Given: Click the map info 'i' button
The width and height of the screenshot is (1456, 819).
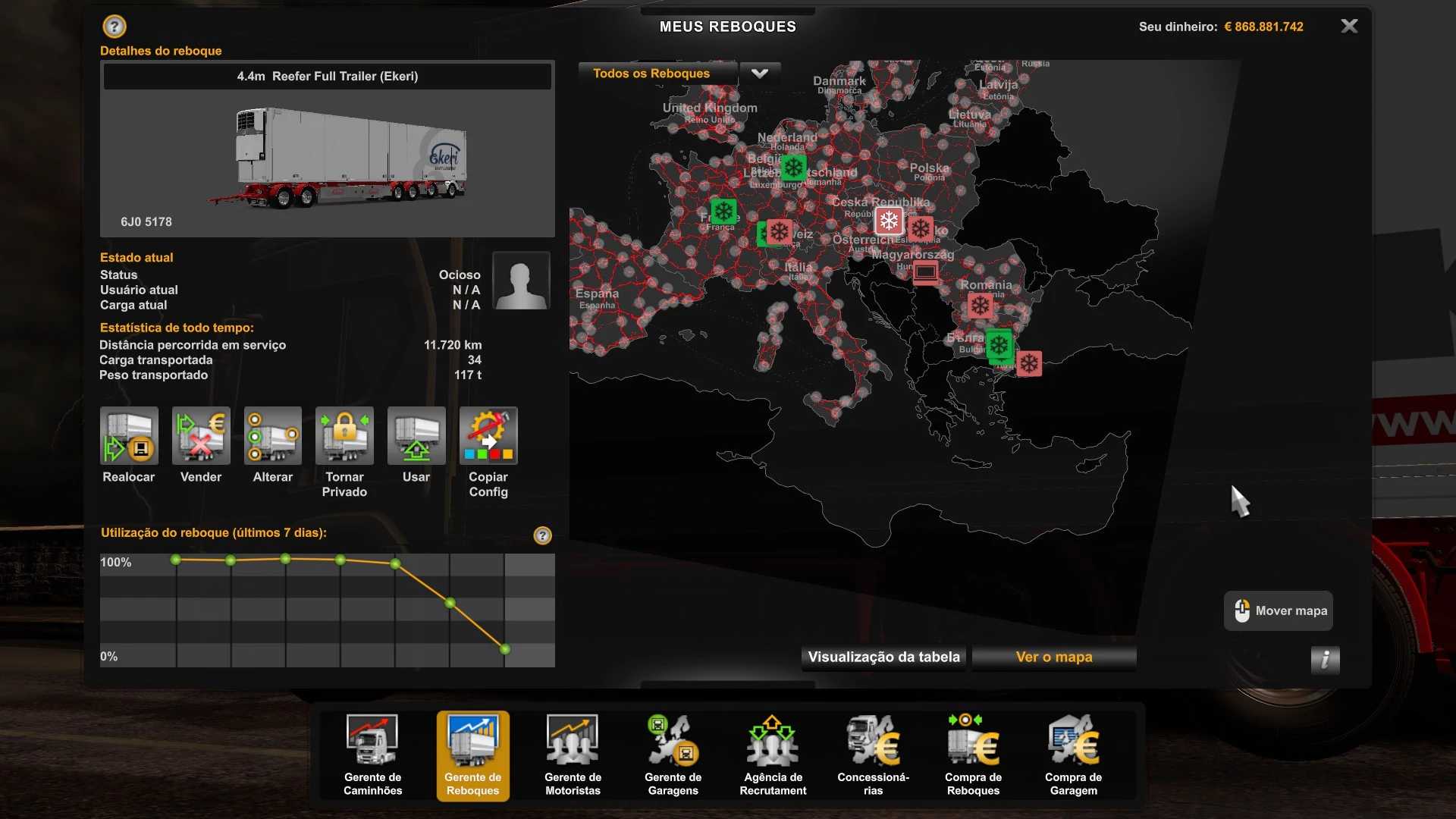Looking at the screenshot, I should click(1325, 660).
